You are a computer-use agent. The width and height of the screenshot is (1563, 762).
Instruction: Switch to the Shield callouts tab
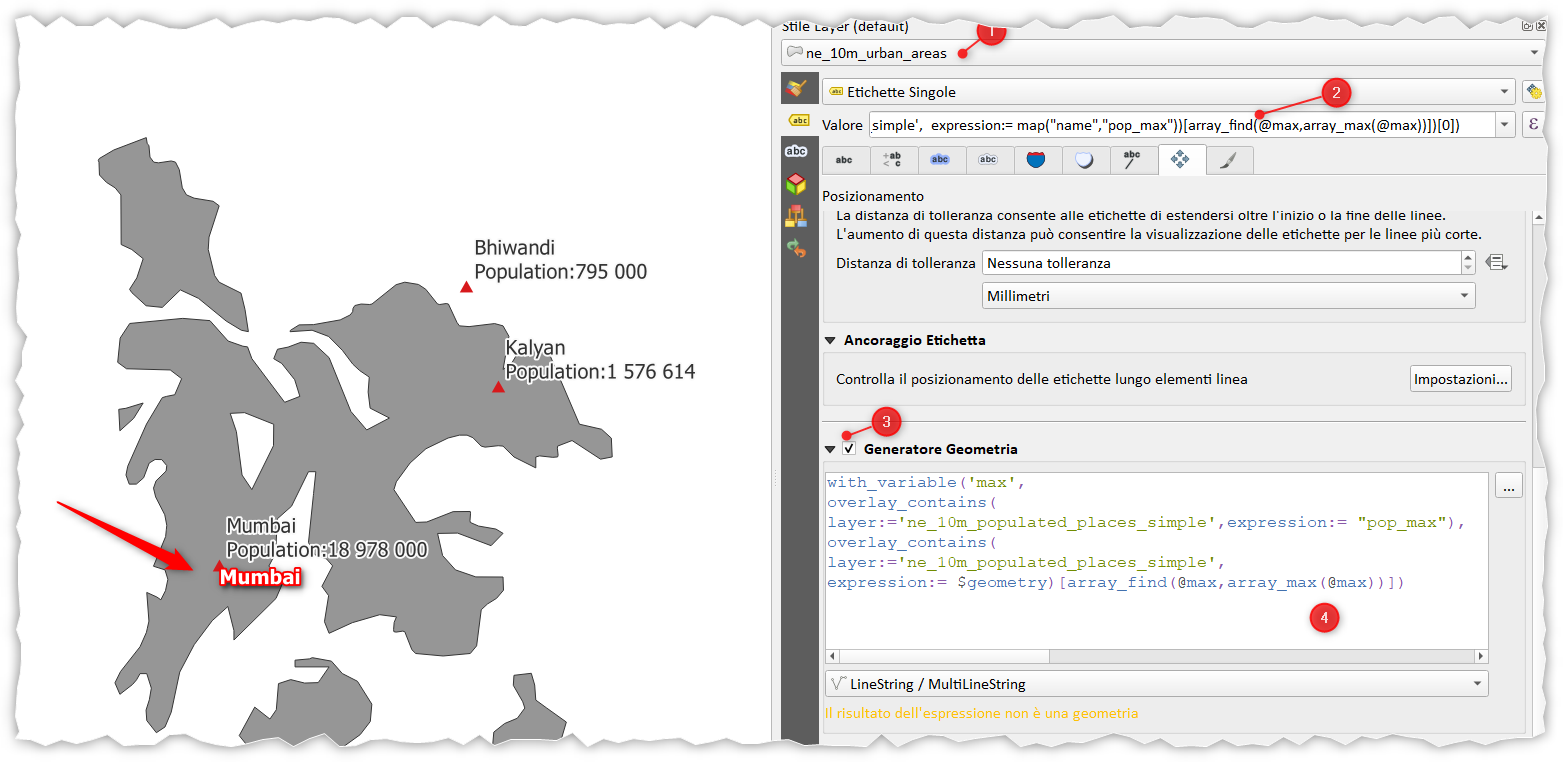[1036, 160]
